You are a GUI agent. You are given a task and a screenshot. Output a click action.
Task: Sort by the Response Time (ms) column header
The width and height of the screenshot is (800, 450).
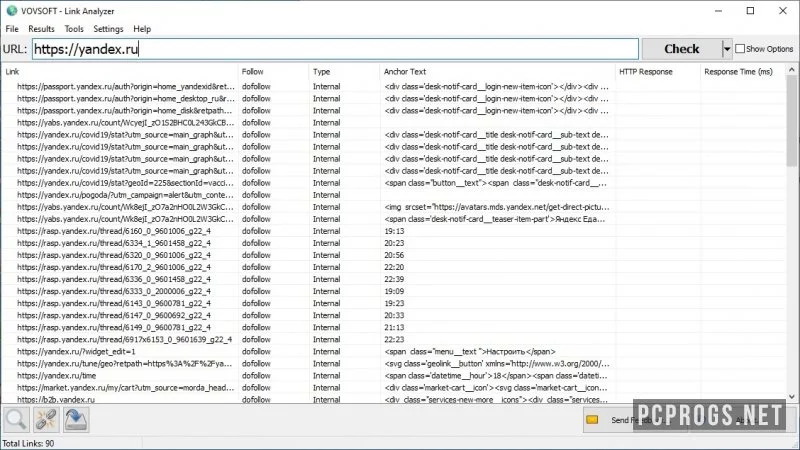pyautogui.click(x=743, y=71)
